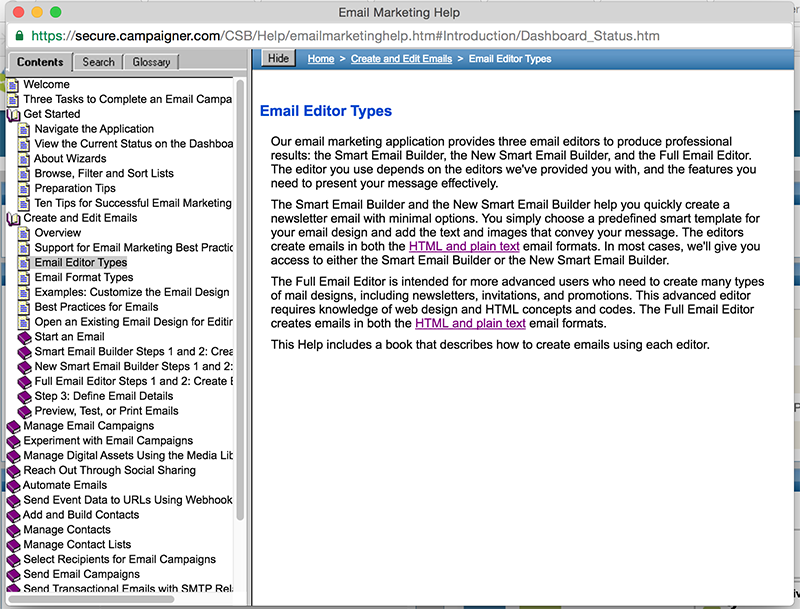Click the Navigate the Application page icon
This screenshot has width=800, height=609.
pyautogui.click(x=24, y=130)
